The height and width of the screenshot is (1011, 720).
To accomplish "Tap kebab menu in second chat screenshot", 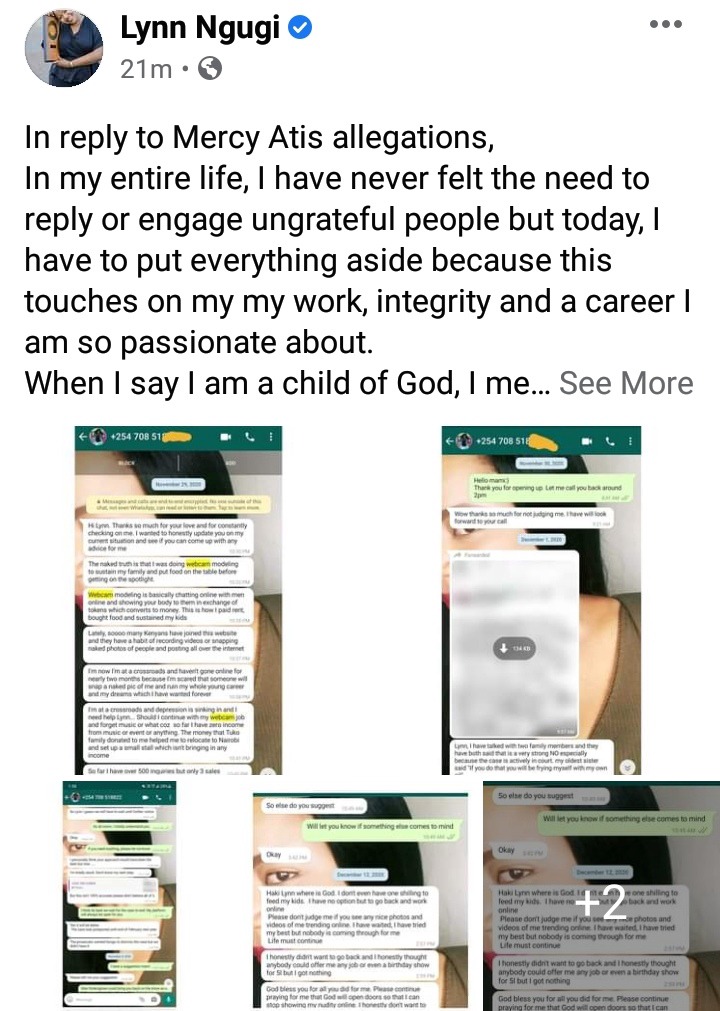I will pos(630,441).
